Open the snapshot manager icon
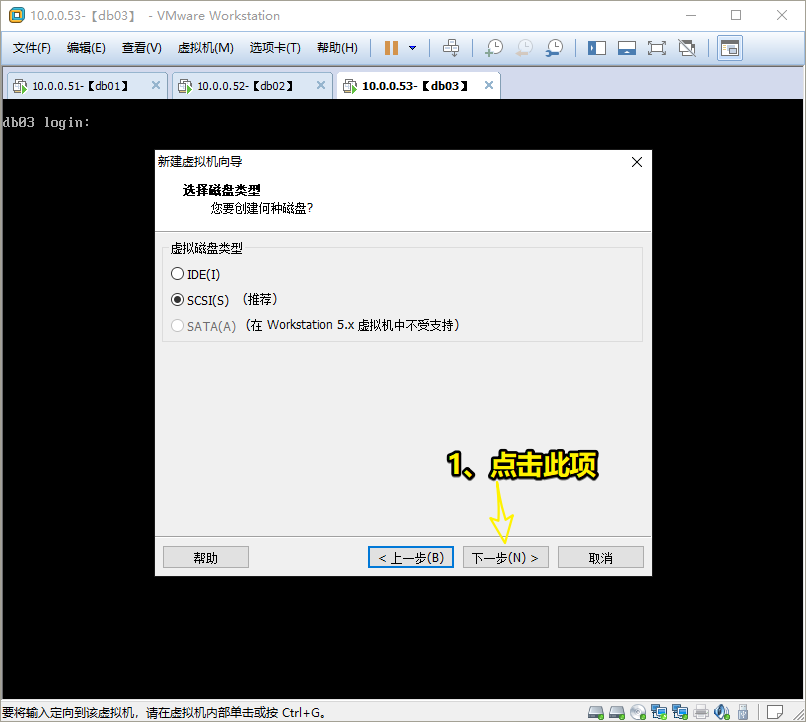The image size is (806, 722). click(554, 48)
